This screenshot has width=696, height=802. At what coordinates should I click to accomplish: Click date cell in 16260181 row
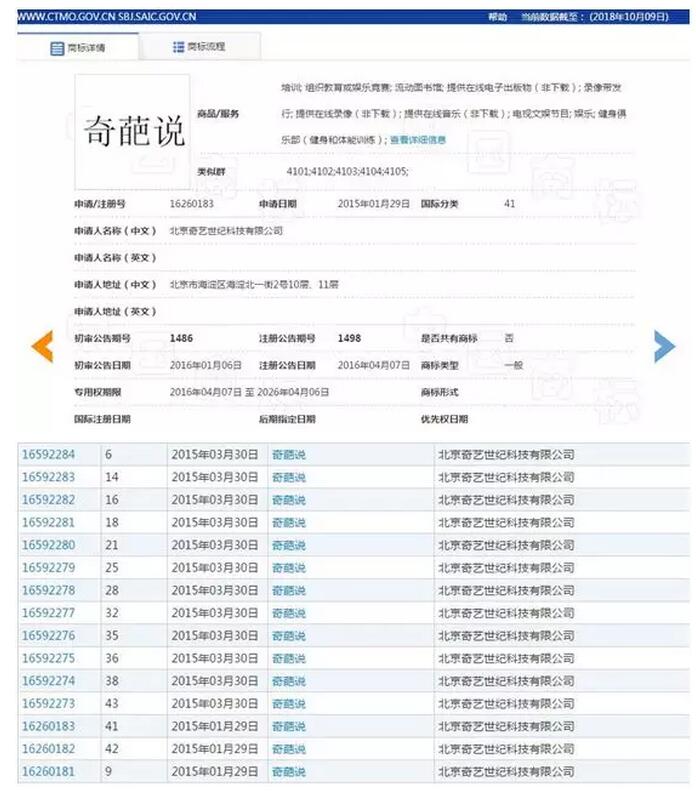tap(217, 771)
